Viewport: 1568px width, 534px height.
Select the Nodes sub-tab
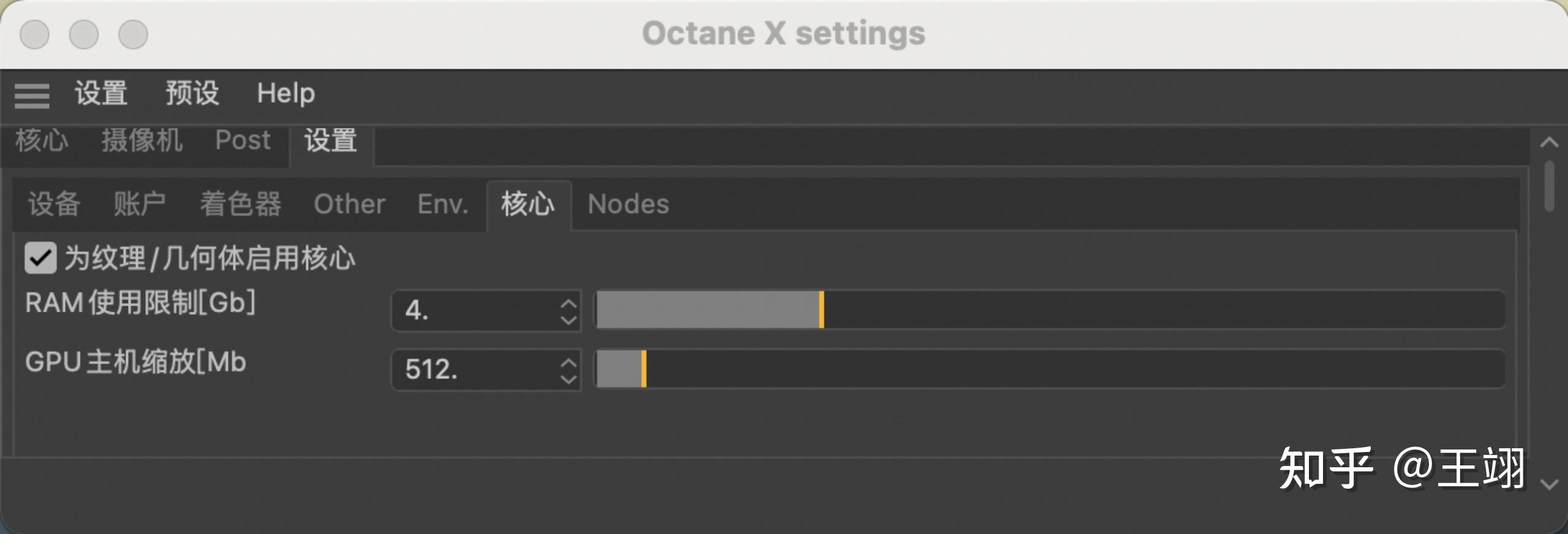click(628, 204)
